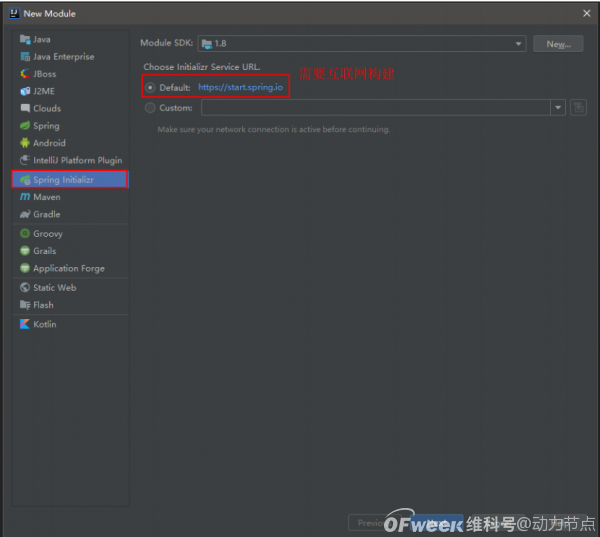
Task: Select JBoss in the list
Action: click(71, 74)
